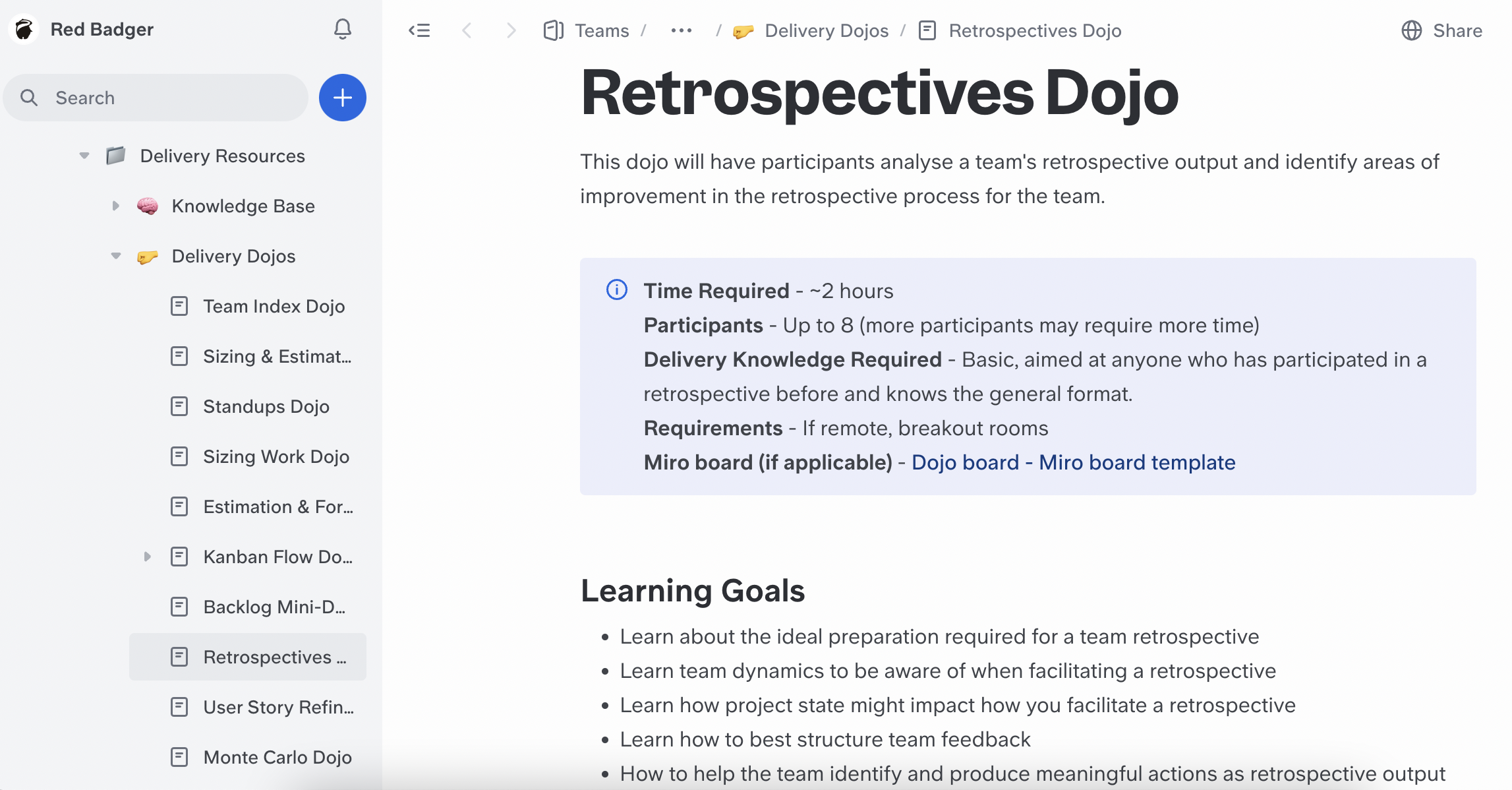Click the Standups Dojo page icon
The image size is (1512, 790).
click(x=179, y=406)
